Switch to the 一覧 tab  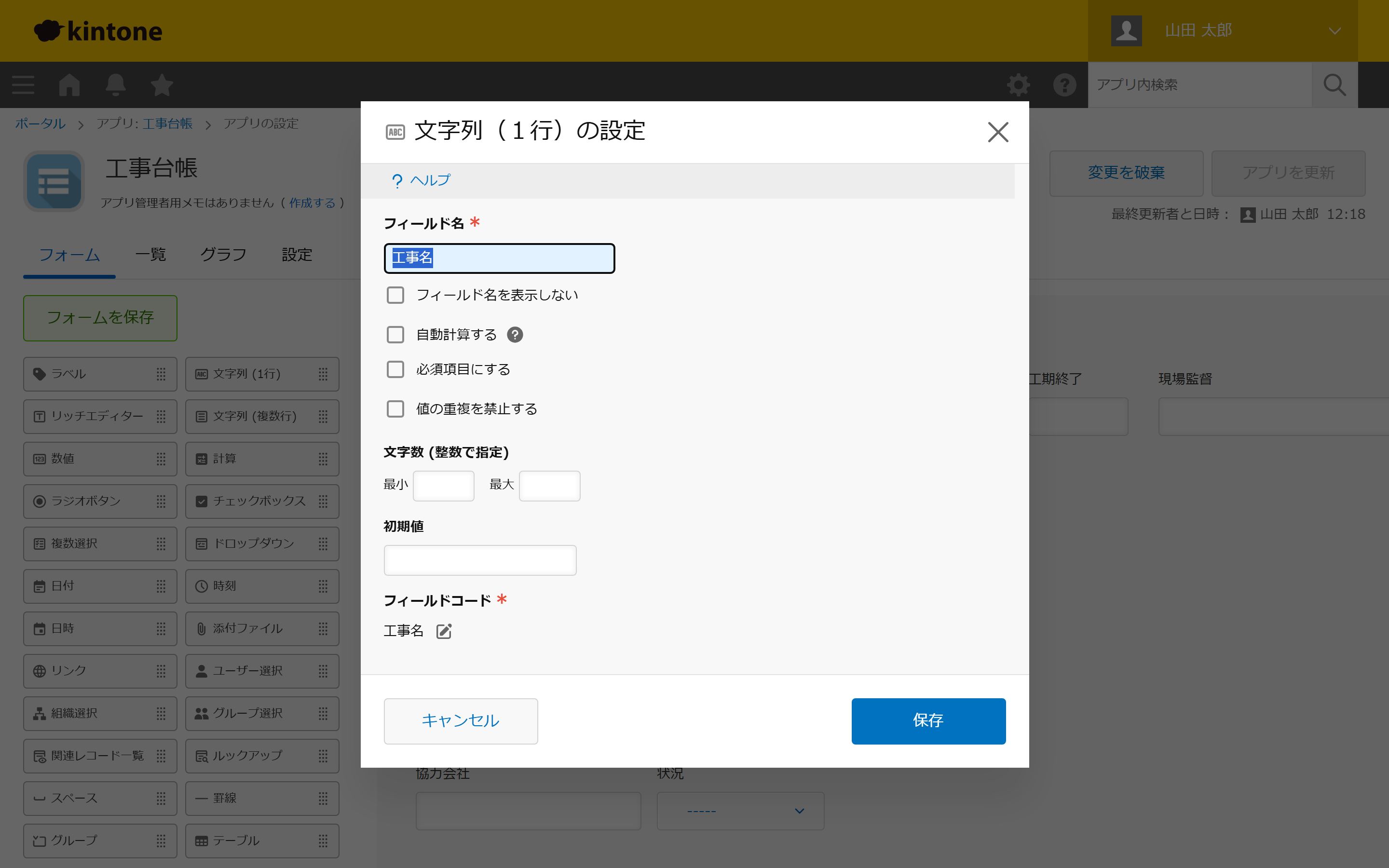(x=150, y=255)
